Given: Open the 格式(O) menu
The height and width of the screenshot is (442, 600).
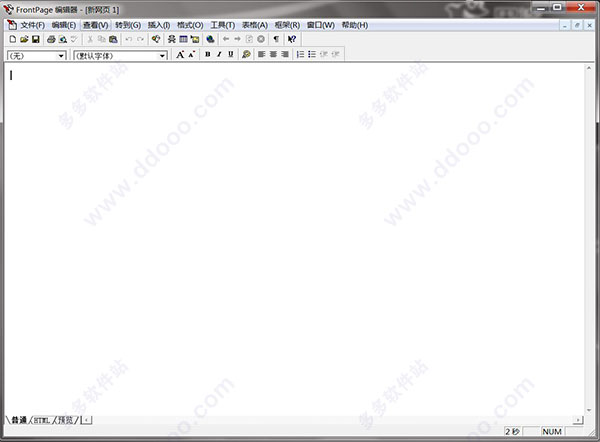Looking at the screenshot, I should [190, 25].
